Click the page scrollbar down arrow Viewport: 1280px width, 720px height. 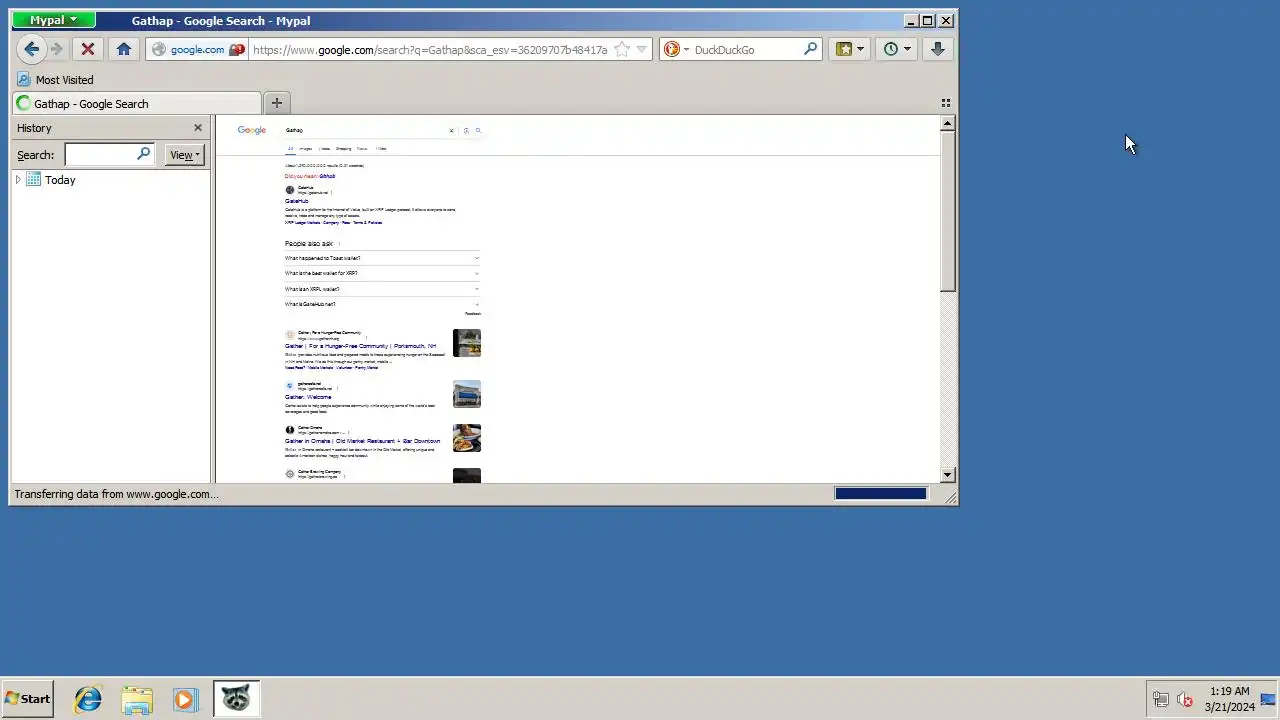[947, 475]
